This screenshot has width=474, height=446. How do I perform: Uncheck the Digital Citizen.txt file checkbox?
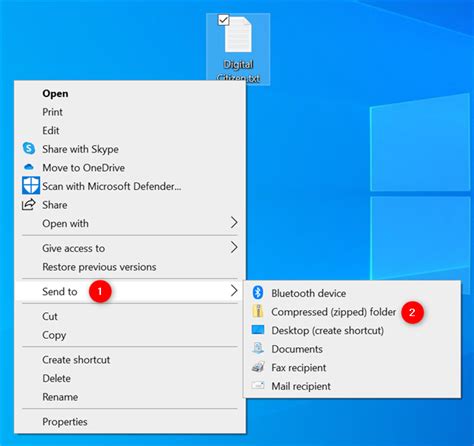coord(223,20)
